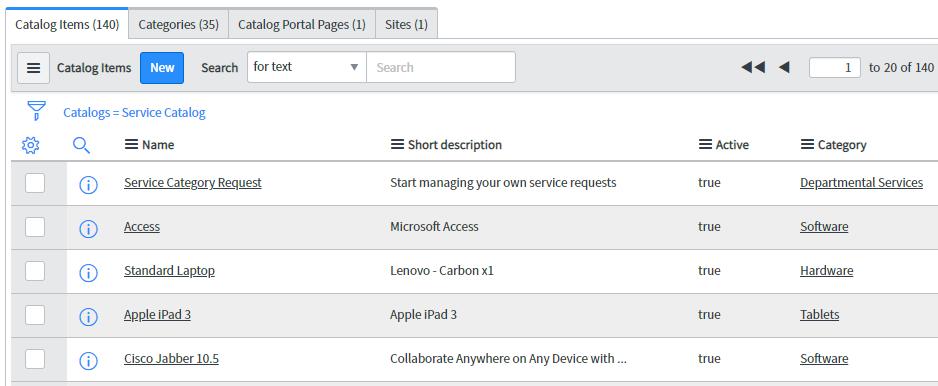Preview Standard Laptop info icon
938x386 pixels.
pyautogui.click(x=89, y=273)
